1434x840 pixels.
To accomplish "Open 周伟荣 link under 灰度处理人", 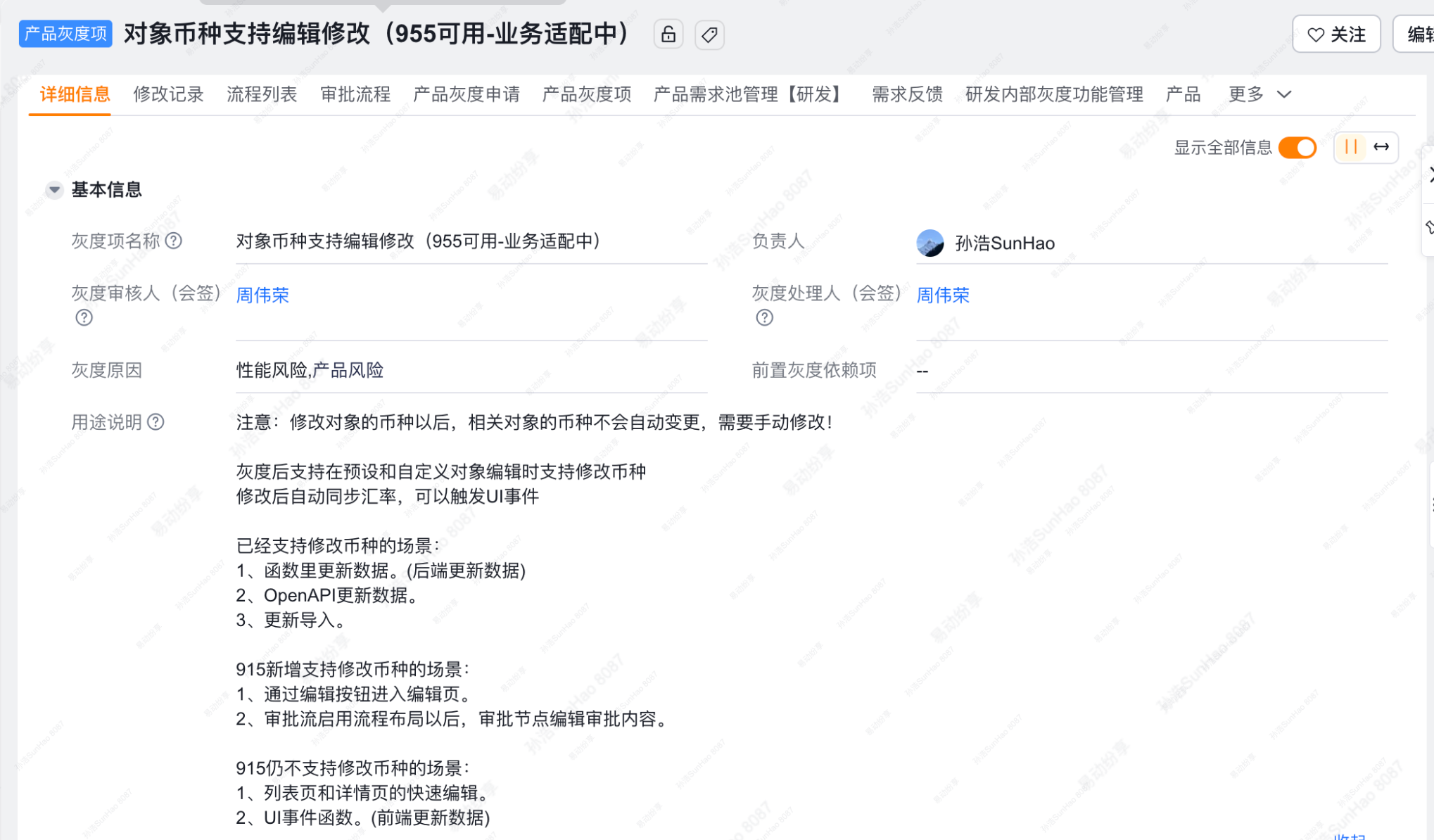I will pos(943,295).
